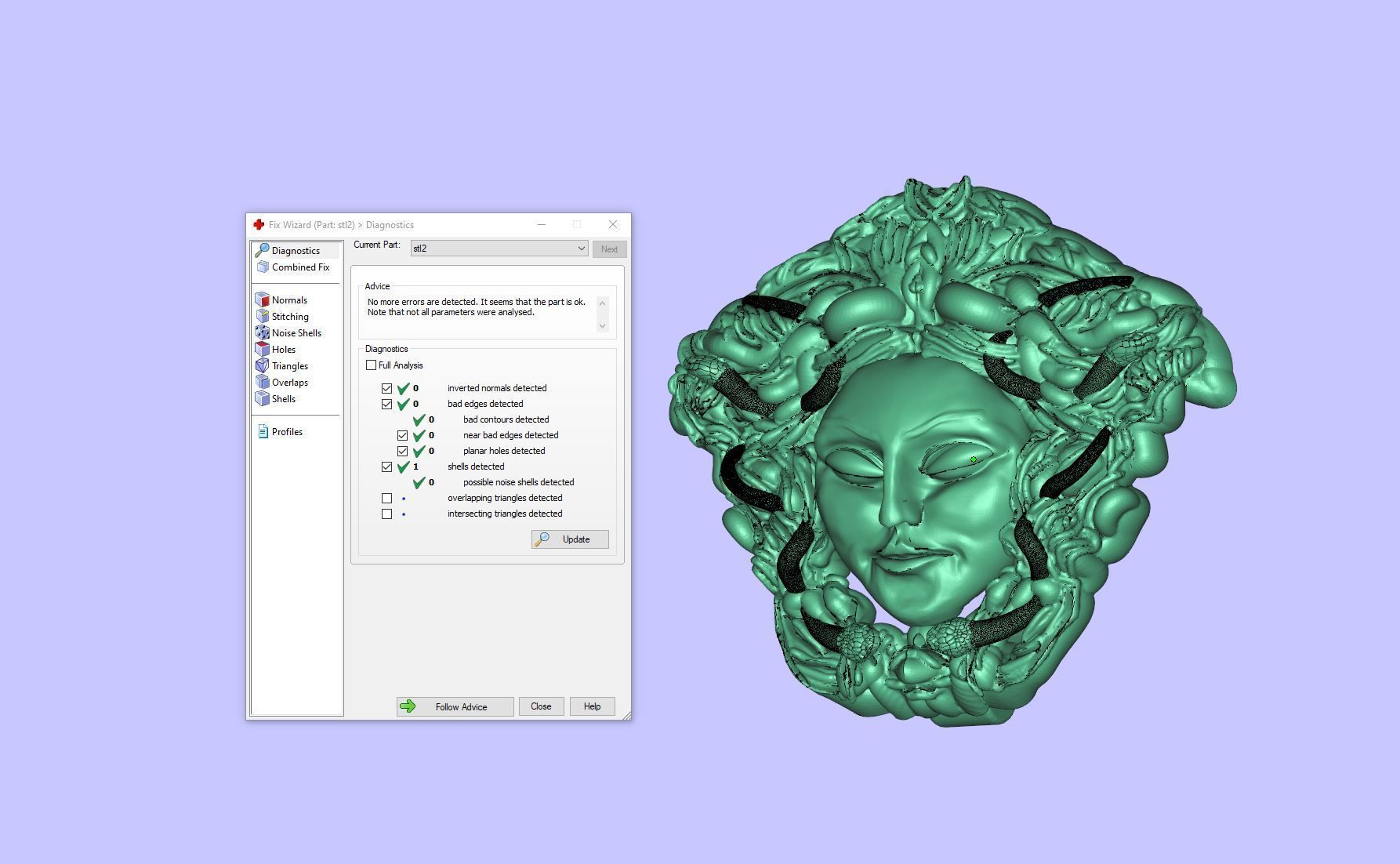The height and width of the screenshot is (864, 1400).
Task: Click the Shells cube icon
Action: tap(263, 398)
